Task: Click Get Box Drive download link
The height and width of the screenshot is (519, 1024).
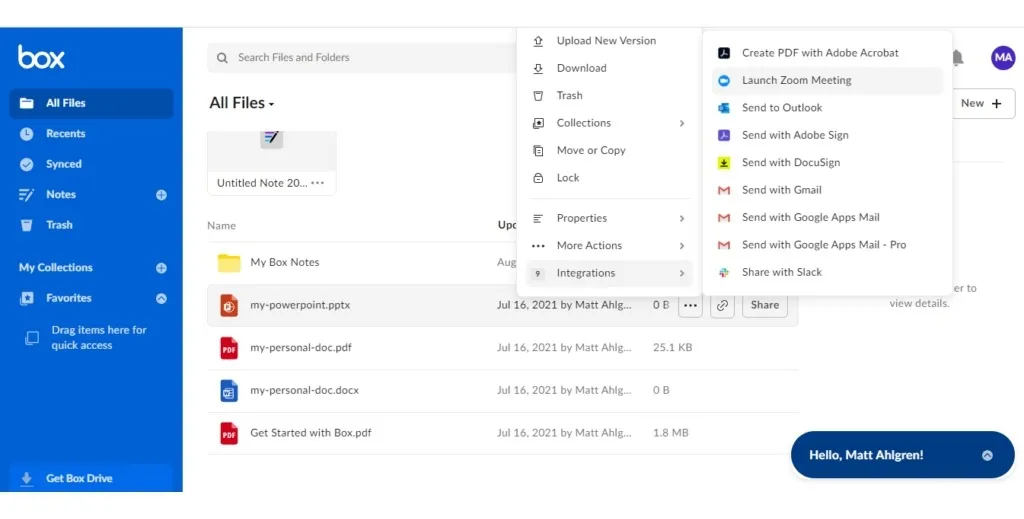Action: coord(91,479)
